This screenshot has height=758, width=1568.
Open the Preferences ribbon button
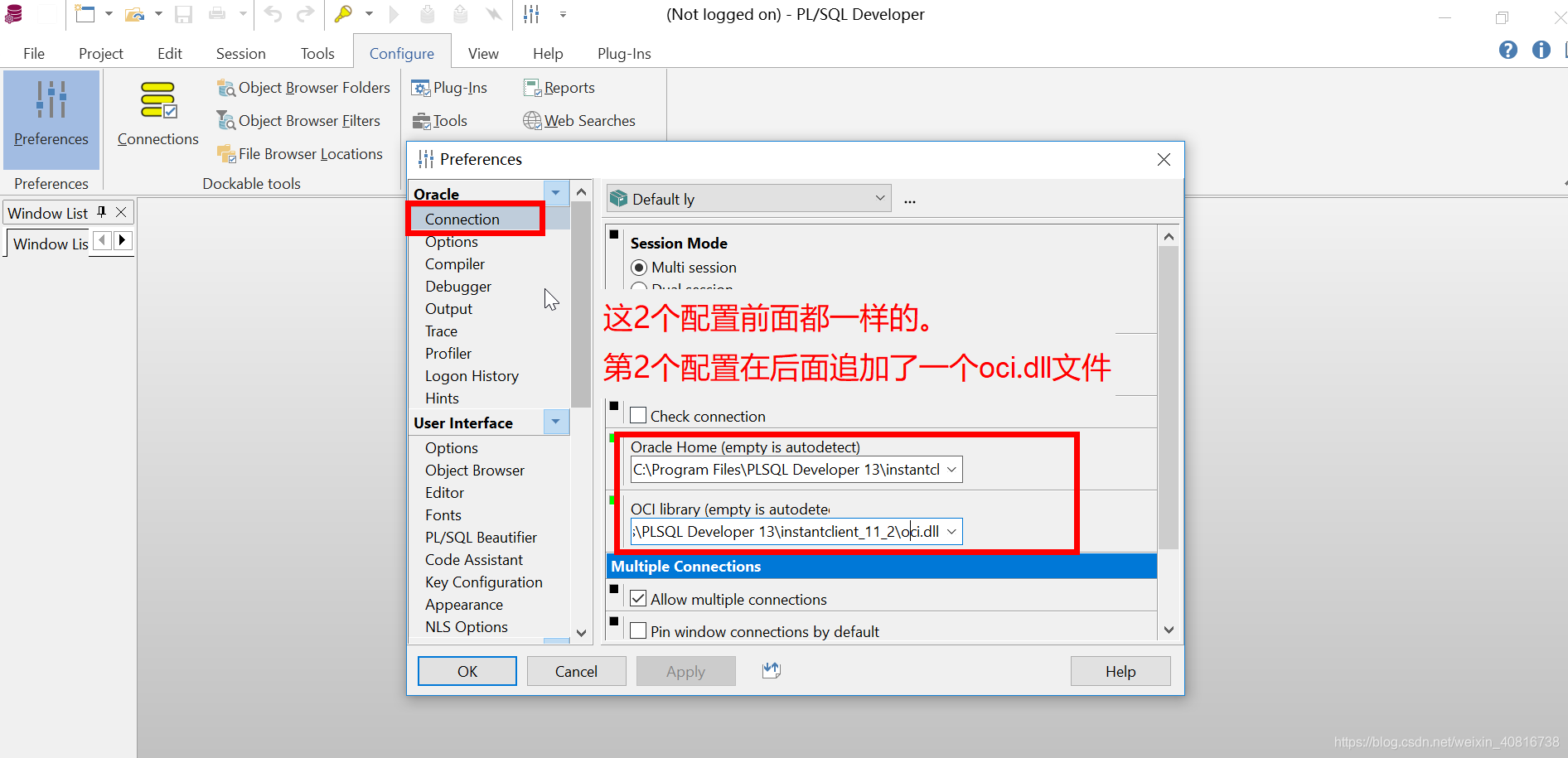pyautogui.click(x=51, y=119)
